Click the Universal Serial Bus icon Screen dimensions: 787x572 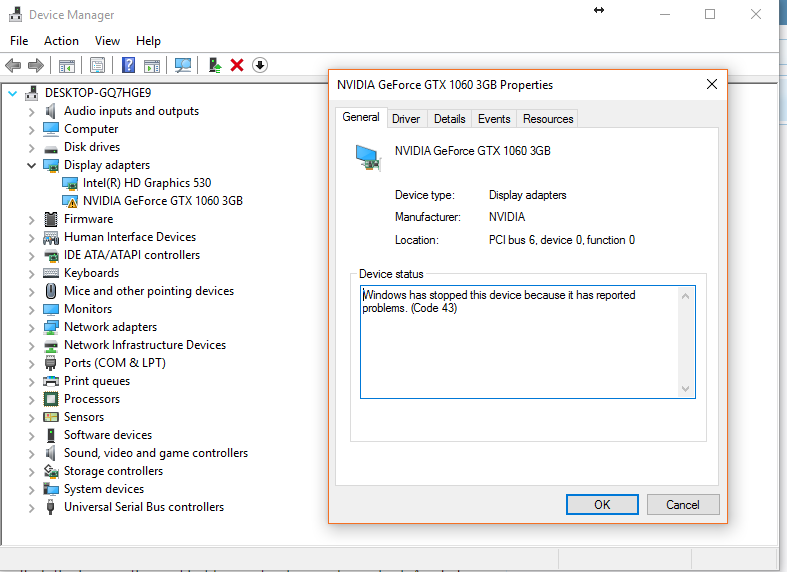tap(50, 507)
